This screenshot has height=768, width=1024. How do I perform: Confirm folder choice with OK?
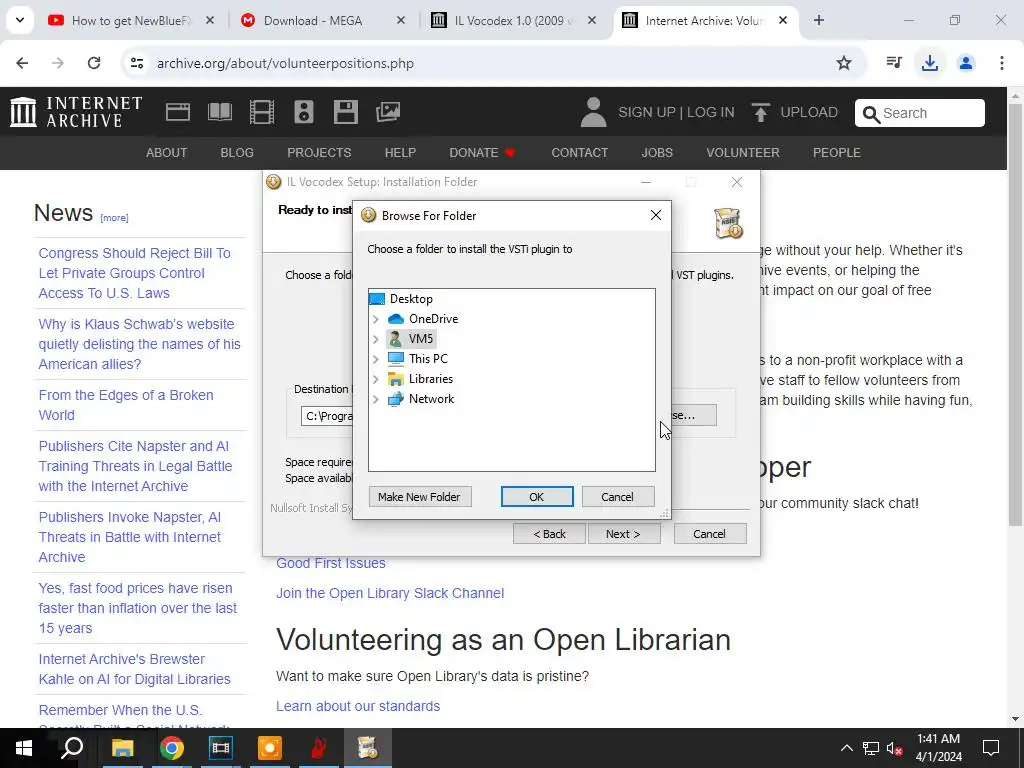coord(537,497)
